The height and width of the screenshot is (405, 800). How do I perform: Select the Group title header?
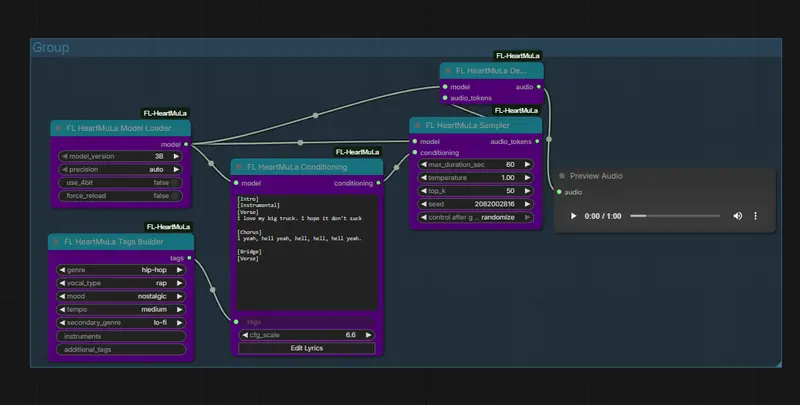click(50, 48)
